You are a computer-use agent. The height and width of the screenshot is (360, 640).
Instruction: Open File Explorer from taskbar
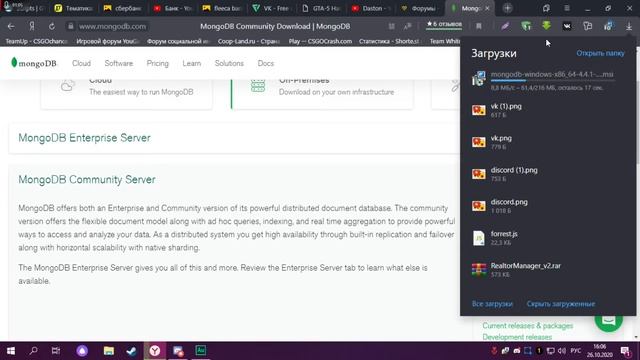109,351
